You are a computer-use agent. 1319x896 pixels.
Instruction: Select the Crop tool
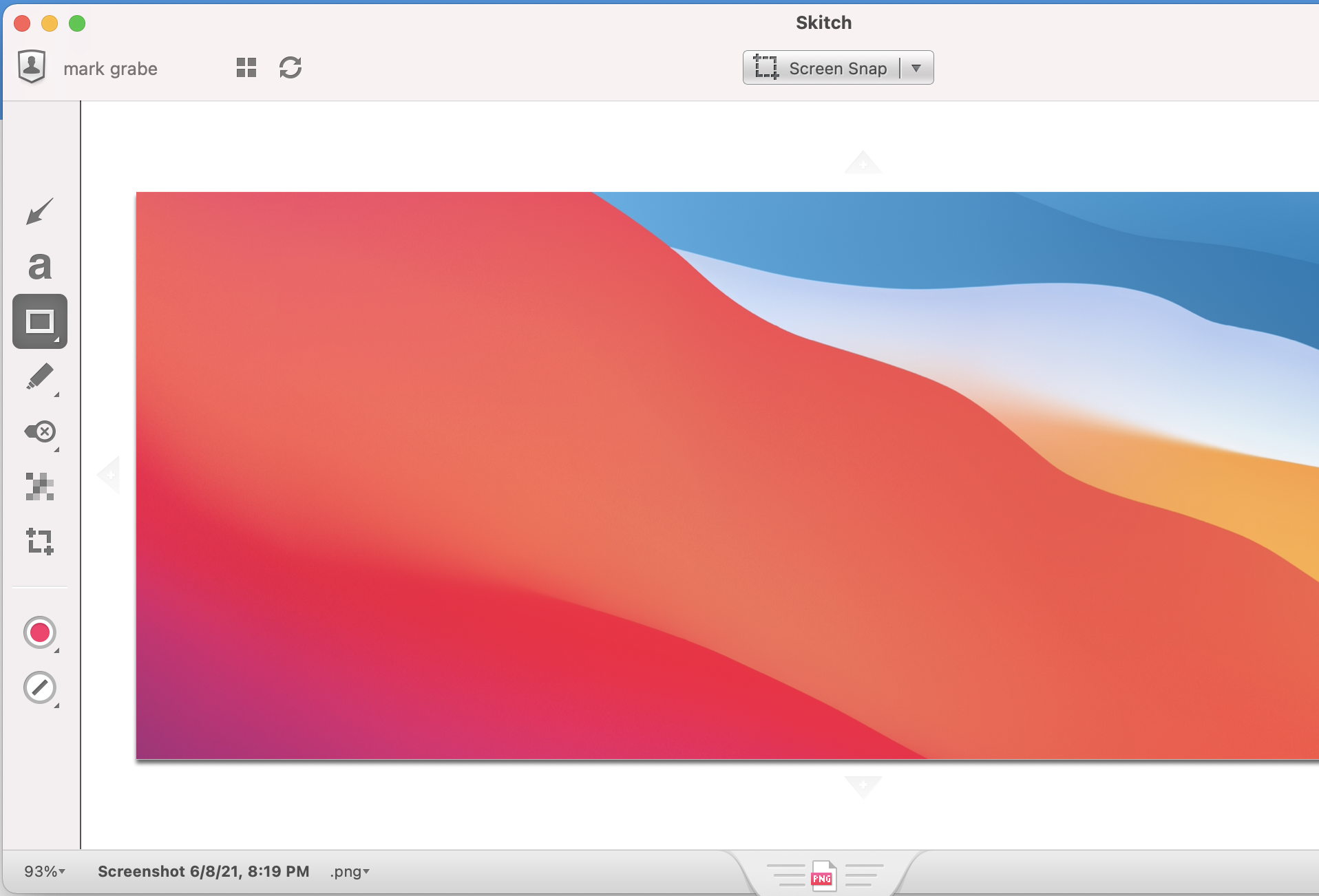pyautogui.click(x=40, y=542)
